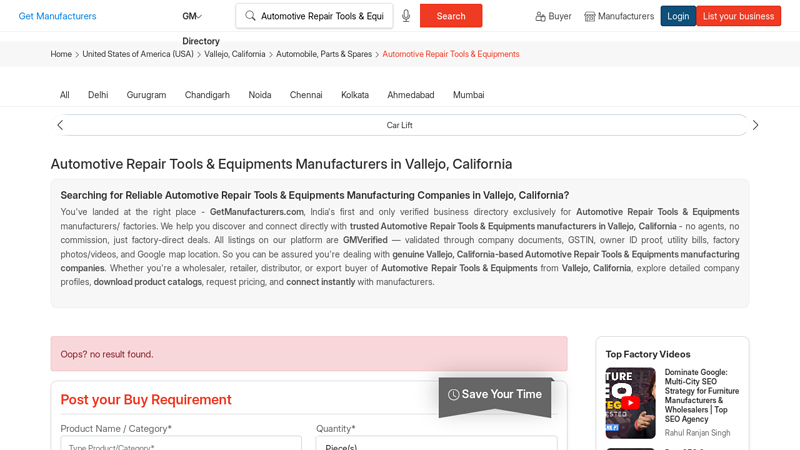The height and width of the screenshot is (450, 800).
Task: Select the Car Lift category item
Action: click(x=399, y=125)
